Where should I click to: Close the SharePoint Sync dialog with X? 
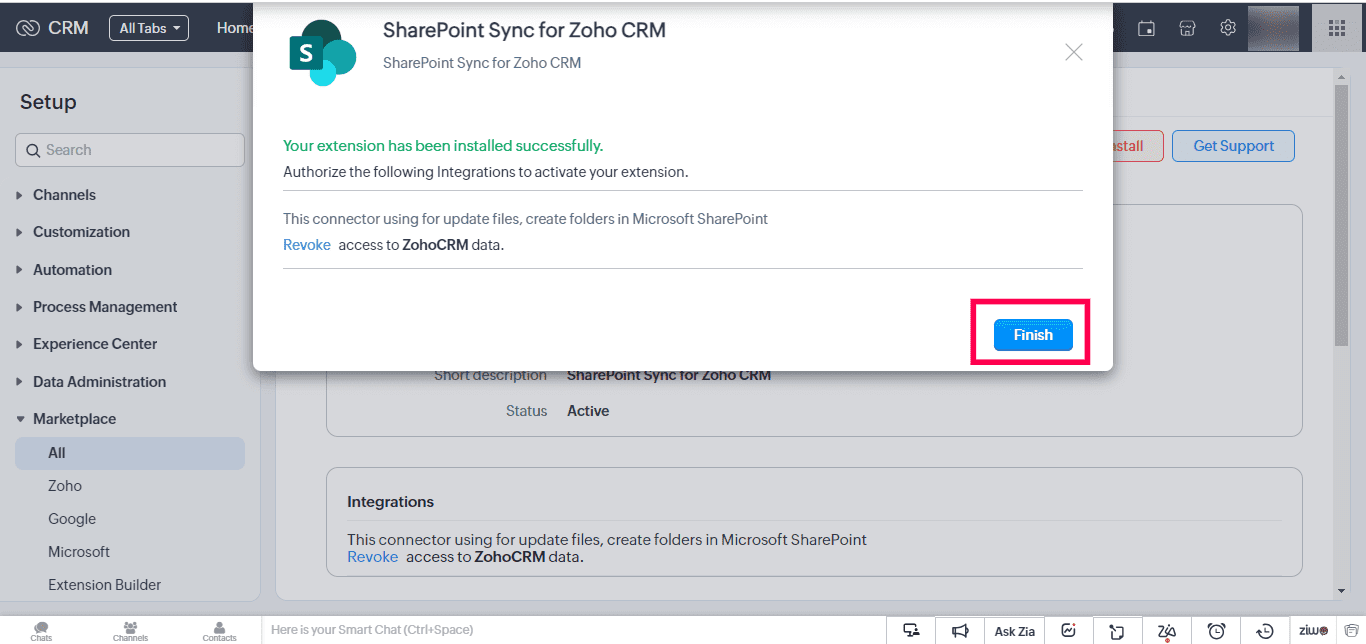[x=1073, y=52]
